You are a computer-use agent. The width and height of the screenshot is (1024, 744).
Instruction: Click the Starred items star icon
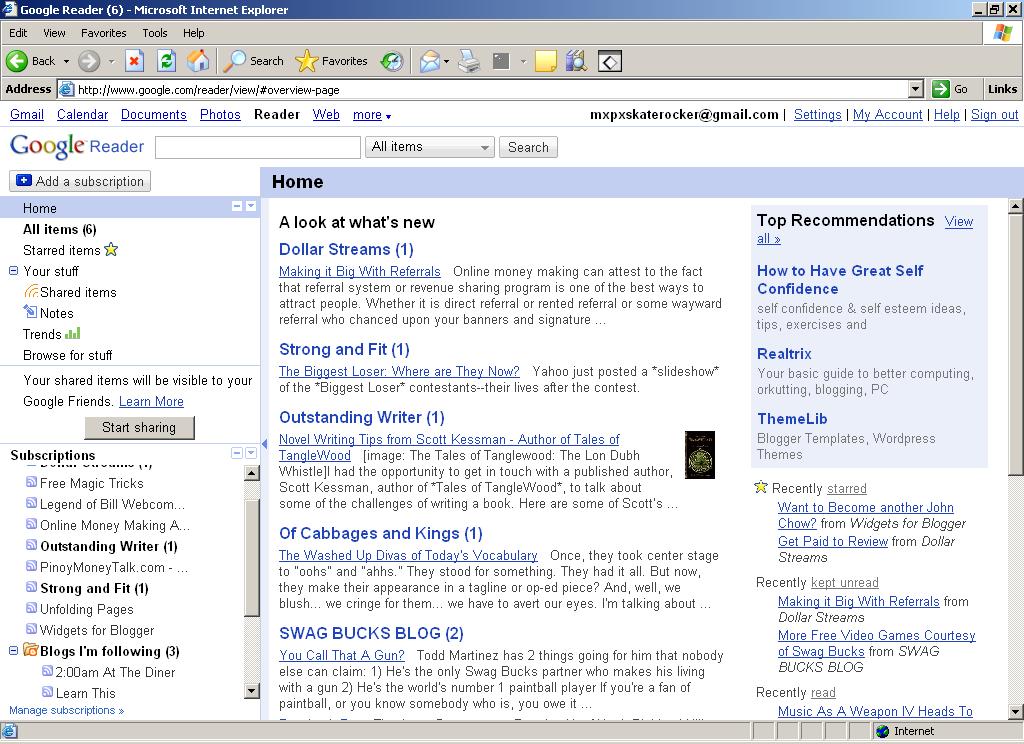coord(111,249)
